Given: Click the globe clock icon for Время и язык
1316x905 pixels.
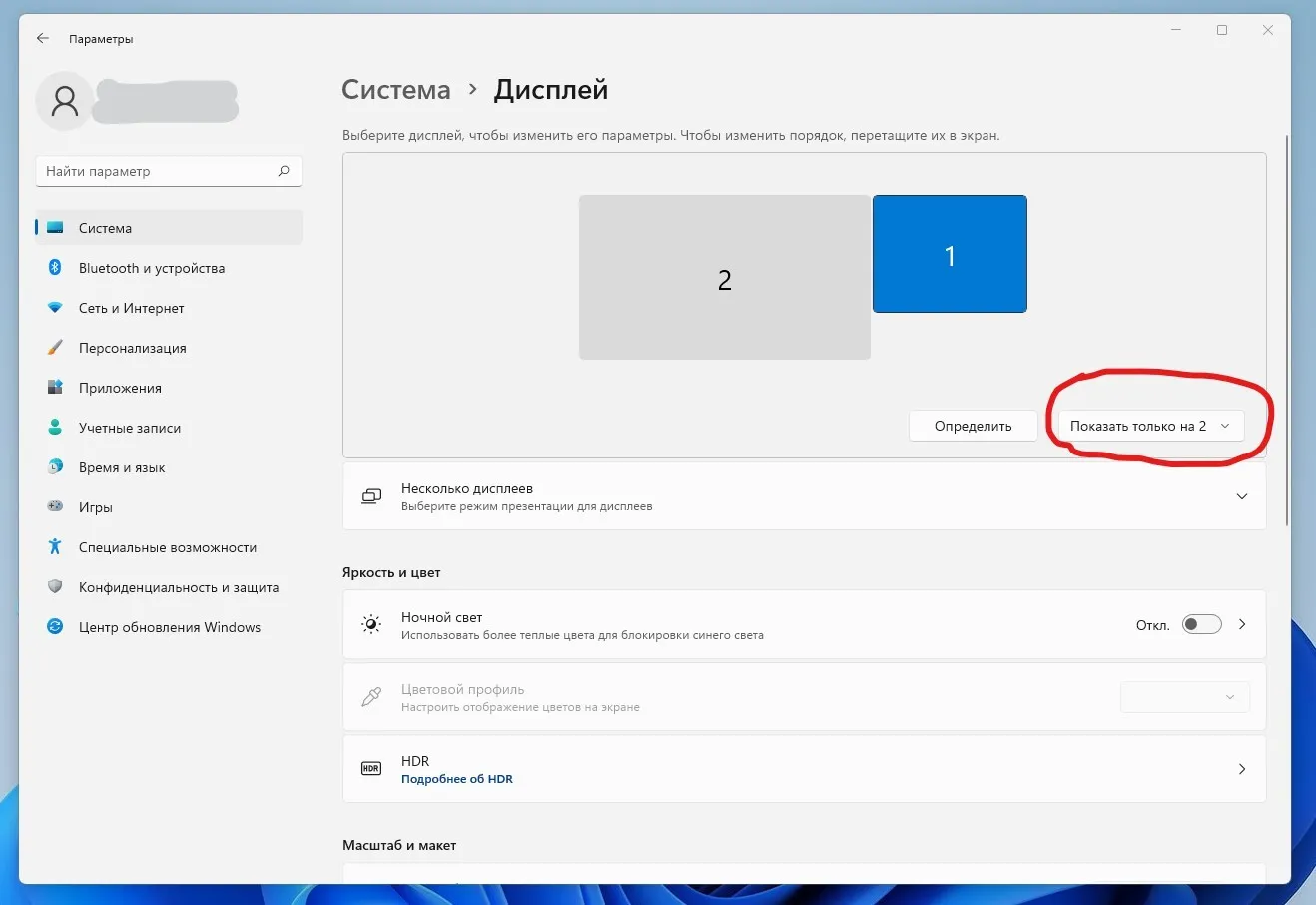Looking at the screenshot, I should tap(55, 467).
